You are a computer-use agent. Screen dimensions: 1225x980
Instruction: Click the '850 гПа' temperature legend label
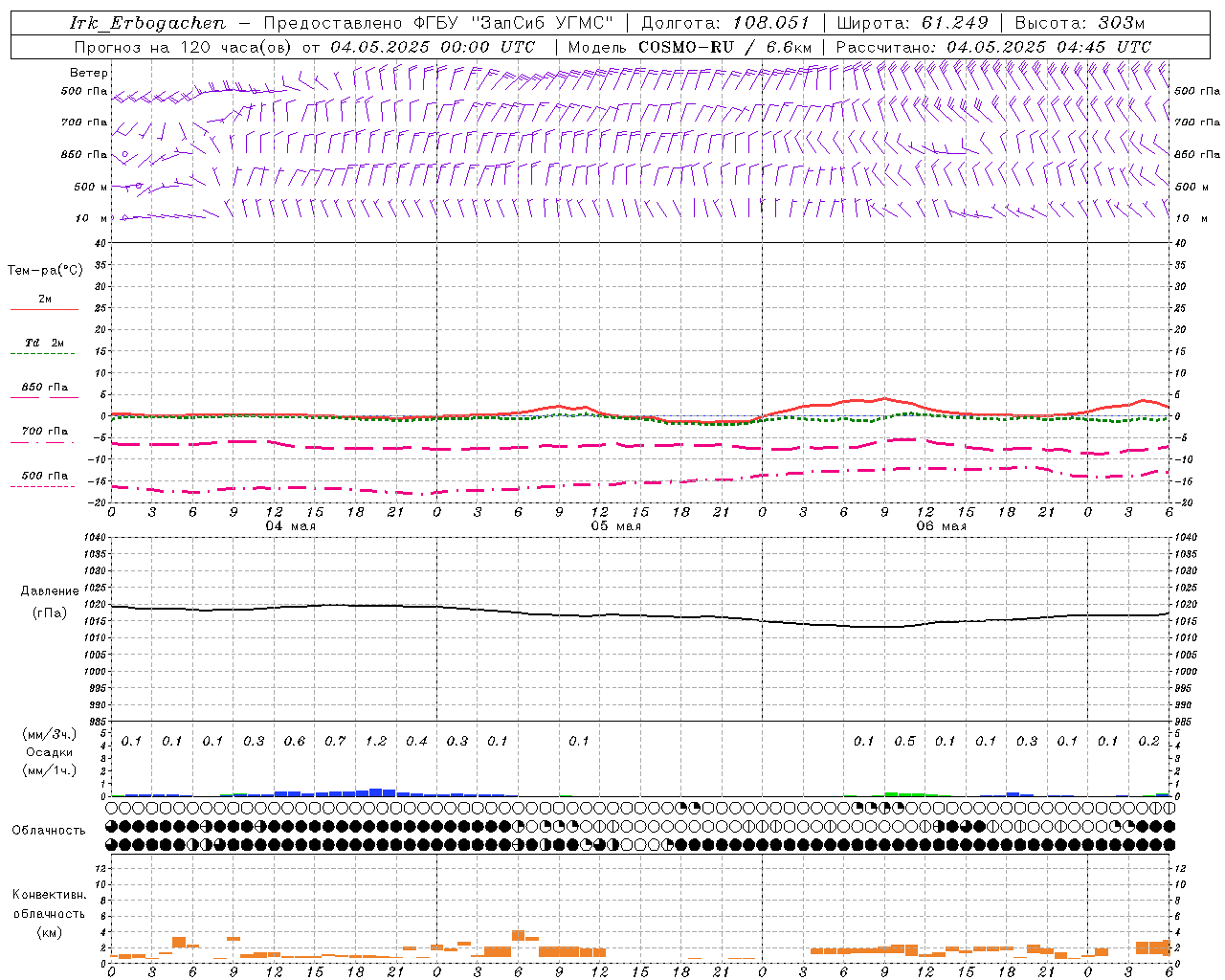point(45,388)
